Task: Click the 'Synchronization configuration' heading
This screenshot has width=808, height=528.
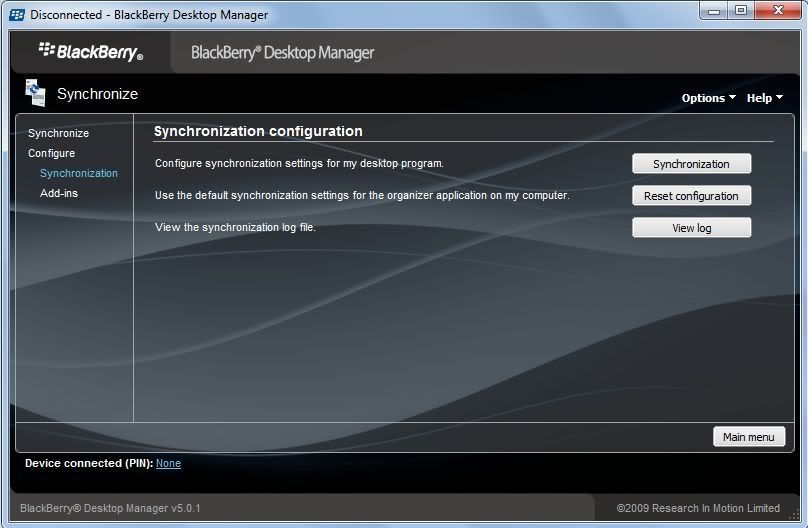Action: point(258,131)
